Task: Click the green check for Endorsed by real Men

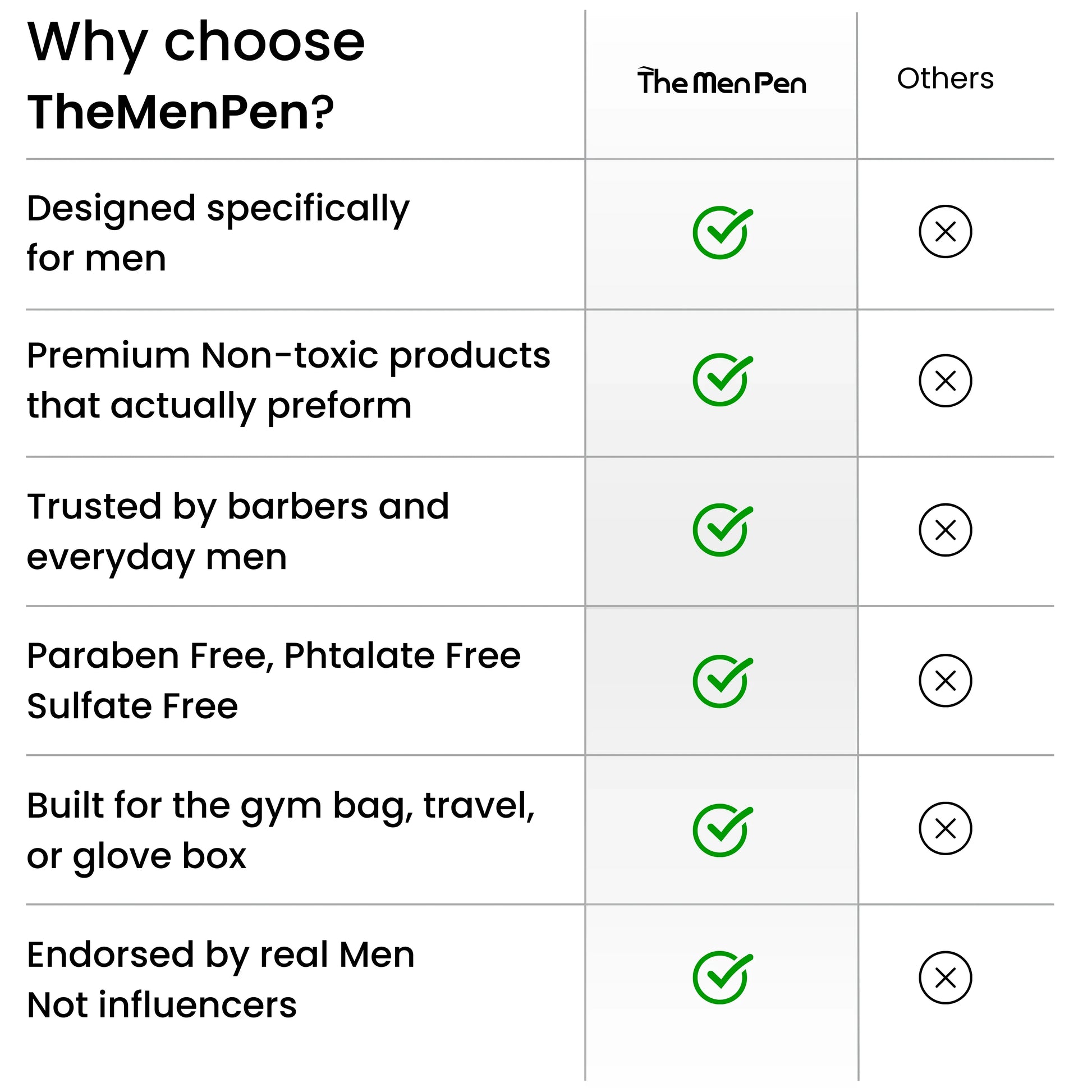Action: point(721,978)
